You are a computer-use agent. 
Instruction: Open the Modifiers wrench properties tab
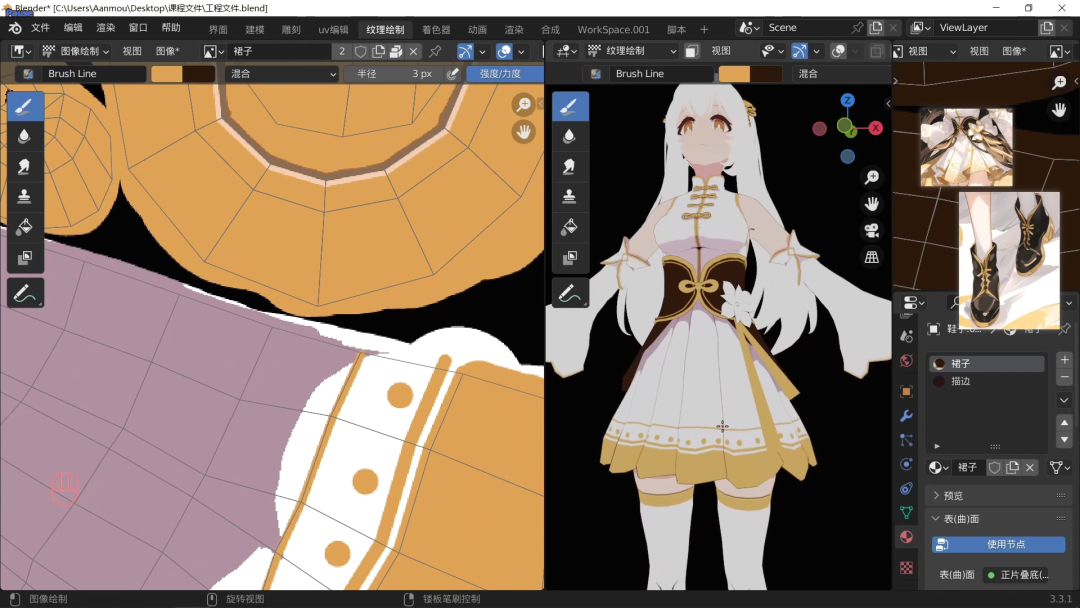coord(906,416)
